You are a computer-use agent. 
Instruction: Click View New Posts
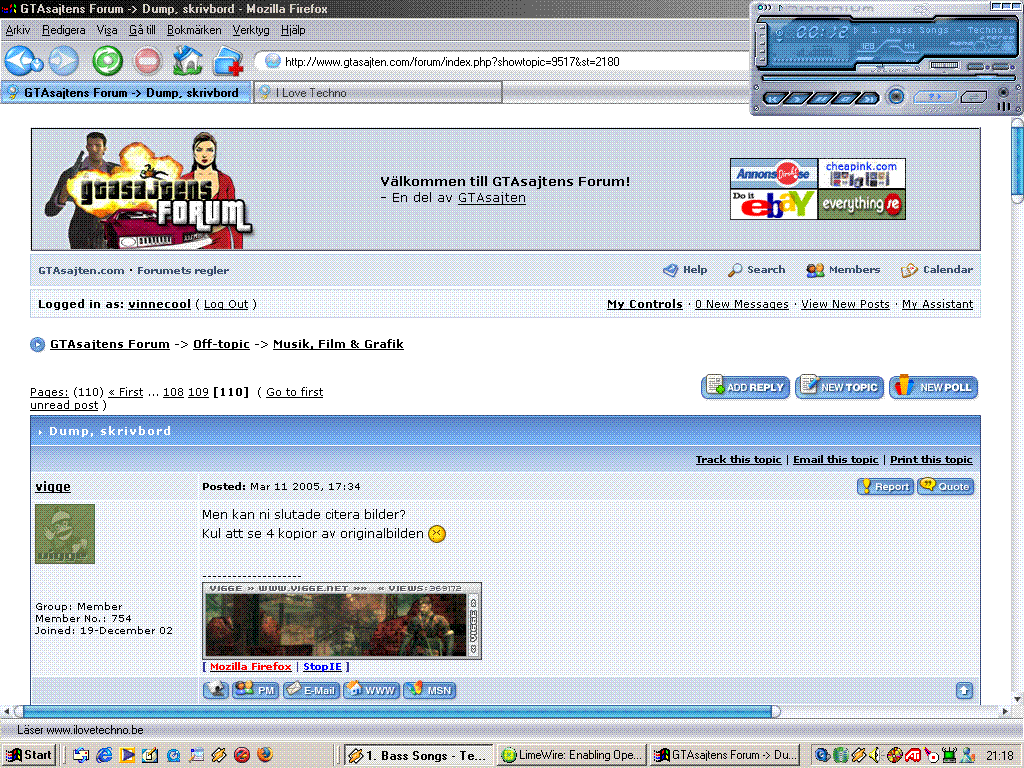point(845,304)
